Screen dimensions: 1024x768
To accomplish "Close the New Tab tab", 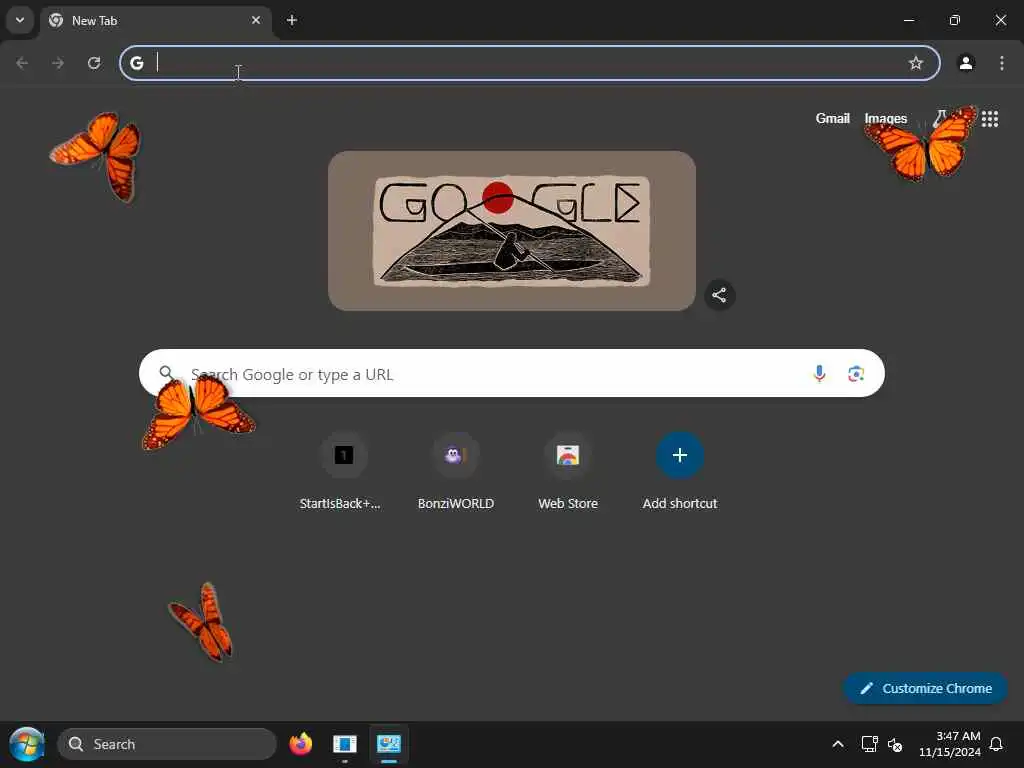I will coord(256,20).
